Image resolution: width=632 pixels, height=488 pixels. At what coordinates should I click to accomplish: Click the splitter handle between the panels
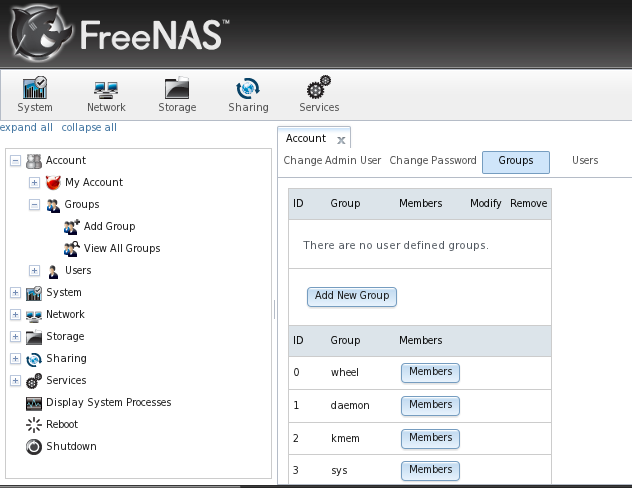click(274, 309)
